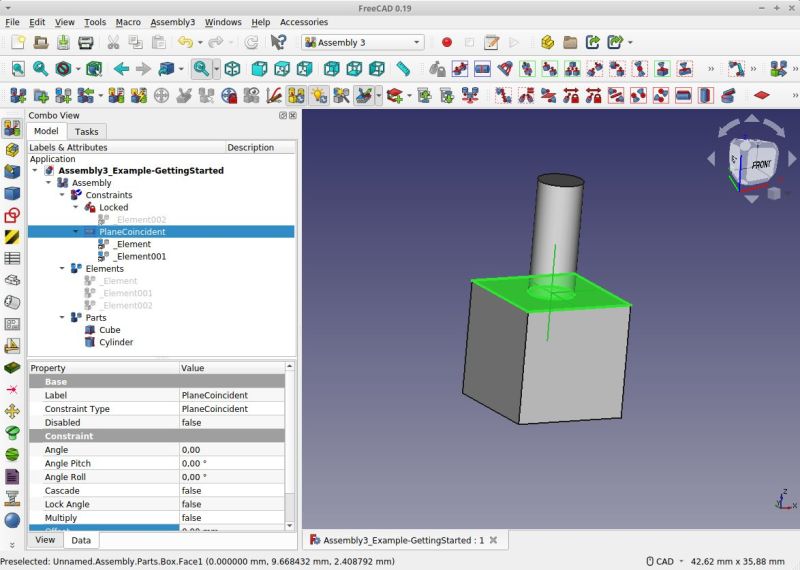Image resolution: width=800 pixels, height=570 pixels.
Task: Collapse the Parts tree node arrow
Action: point(62,317)
